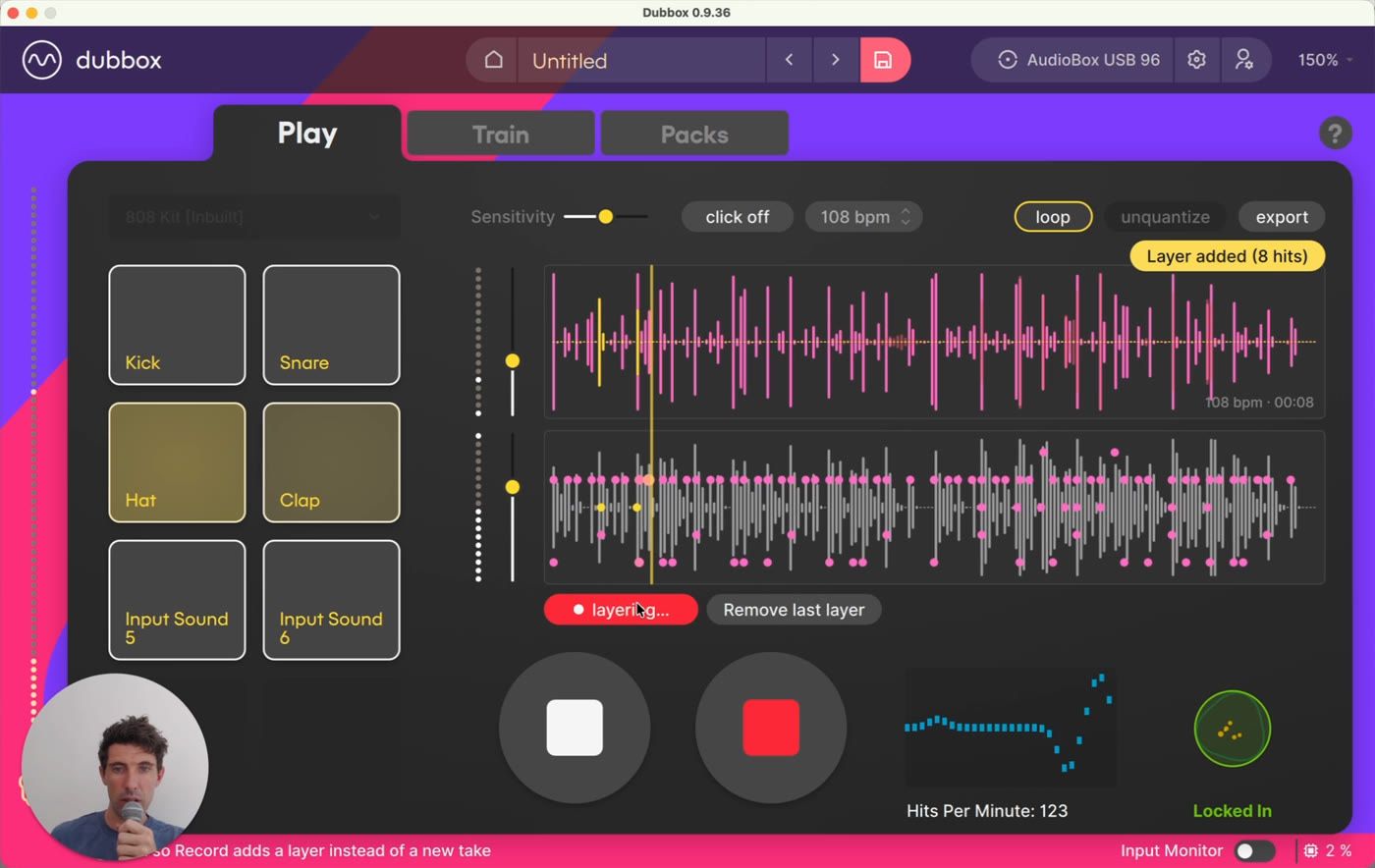Click the Untitled project name field
Image resolution: width=1375 pixels, height=868 pixels.
pos(642,60)
